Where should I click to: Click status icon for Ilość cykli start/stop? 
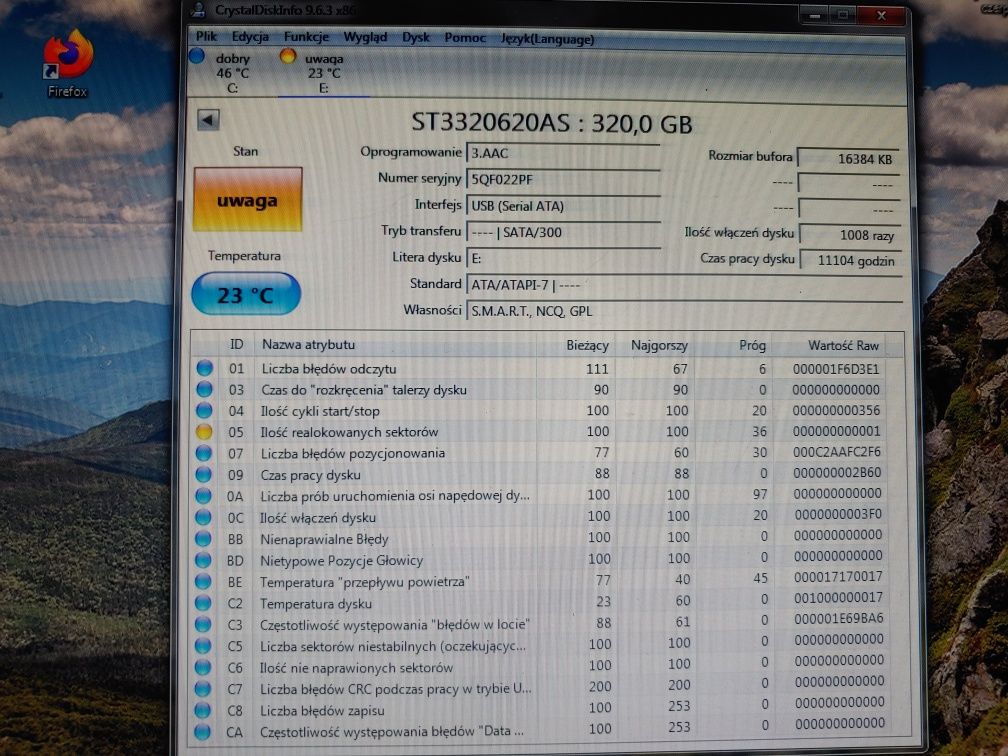tap(204, 410)
